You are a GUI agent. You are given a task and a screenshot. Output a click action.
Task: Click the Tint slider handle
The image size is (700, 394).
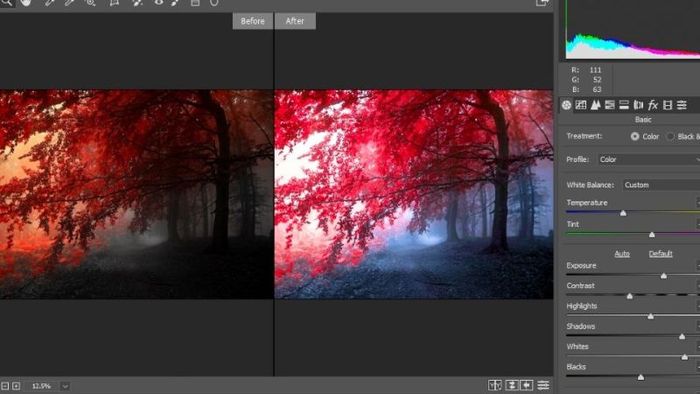click(x=652, y=234)
